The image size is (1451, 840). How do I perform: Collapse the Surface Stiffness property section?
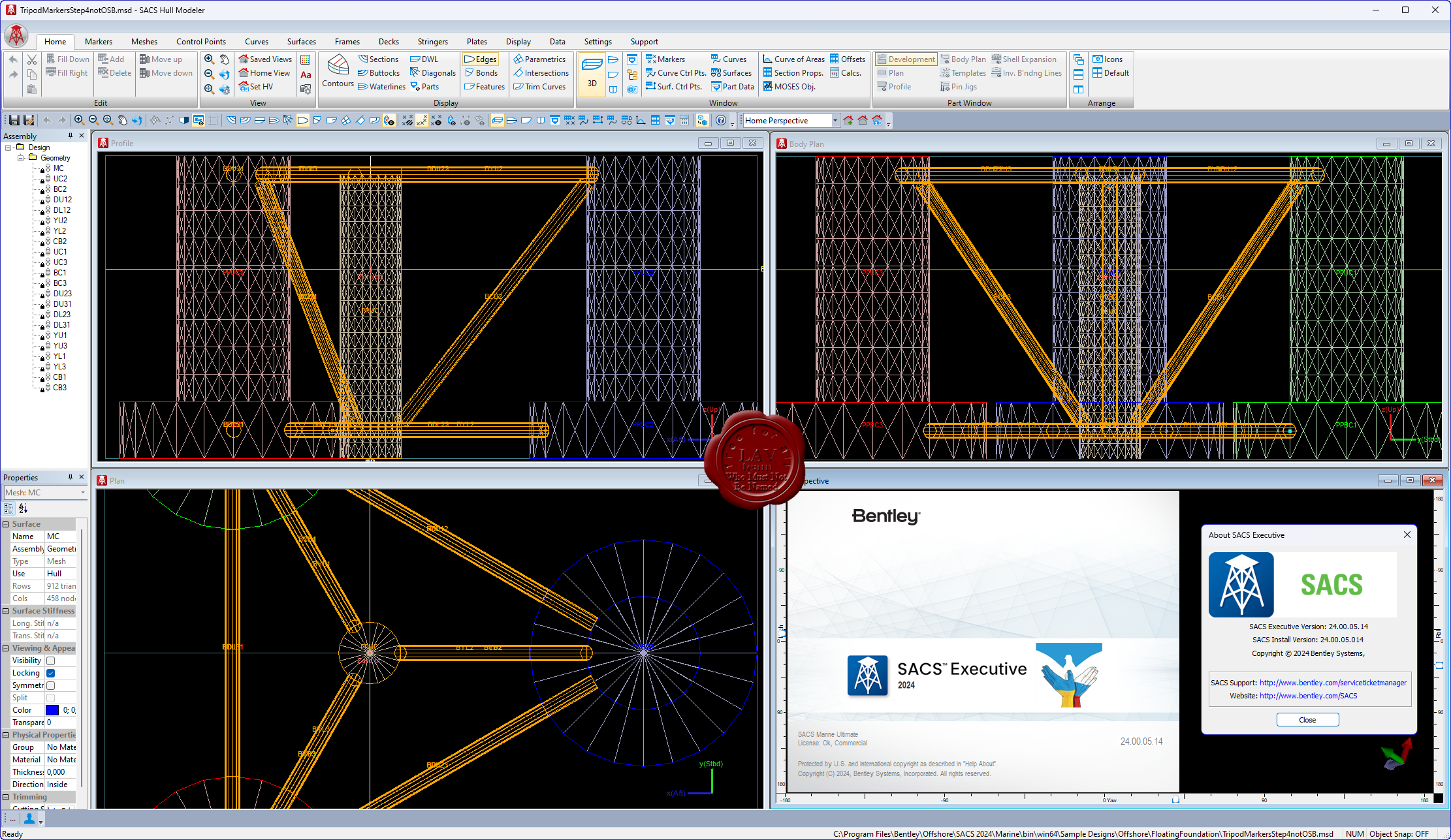click(x=6, y=611)
